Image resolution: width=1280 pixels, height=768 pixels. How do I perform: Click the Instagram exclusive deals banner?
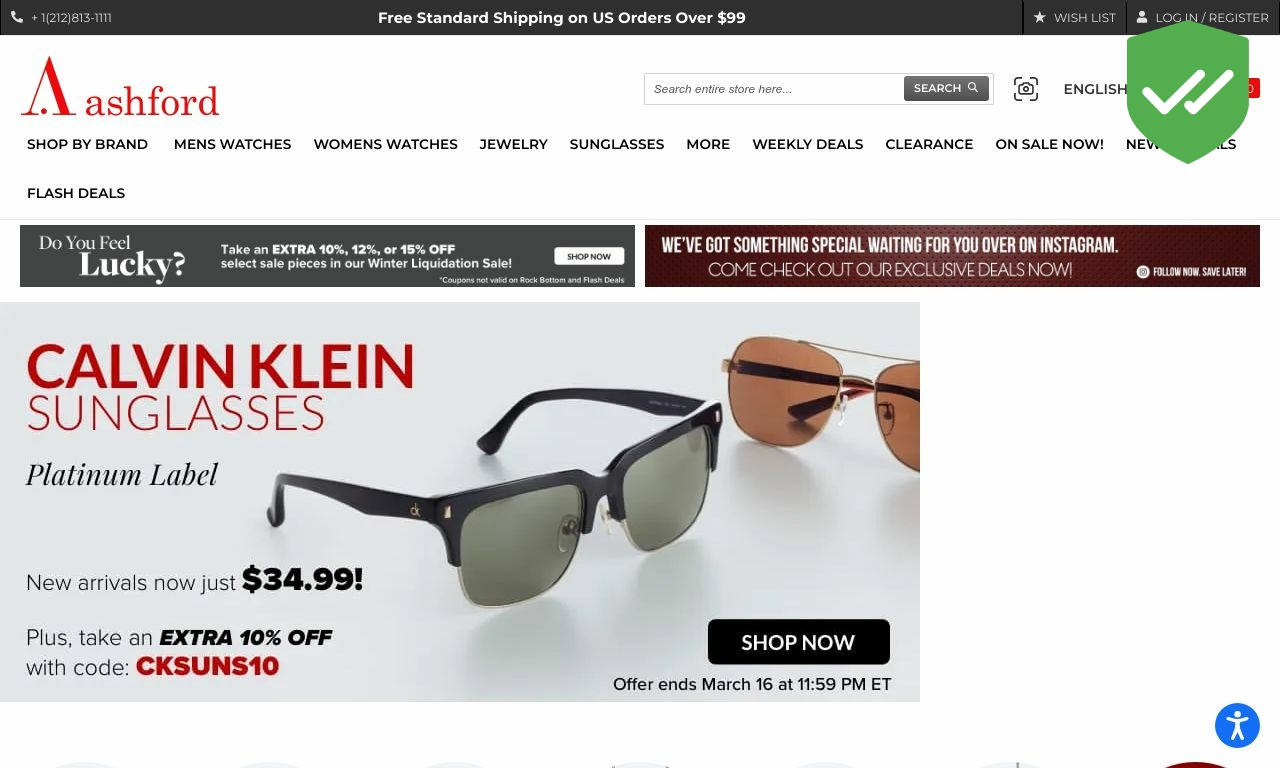point(952,256)
